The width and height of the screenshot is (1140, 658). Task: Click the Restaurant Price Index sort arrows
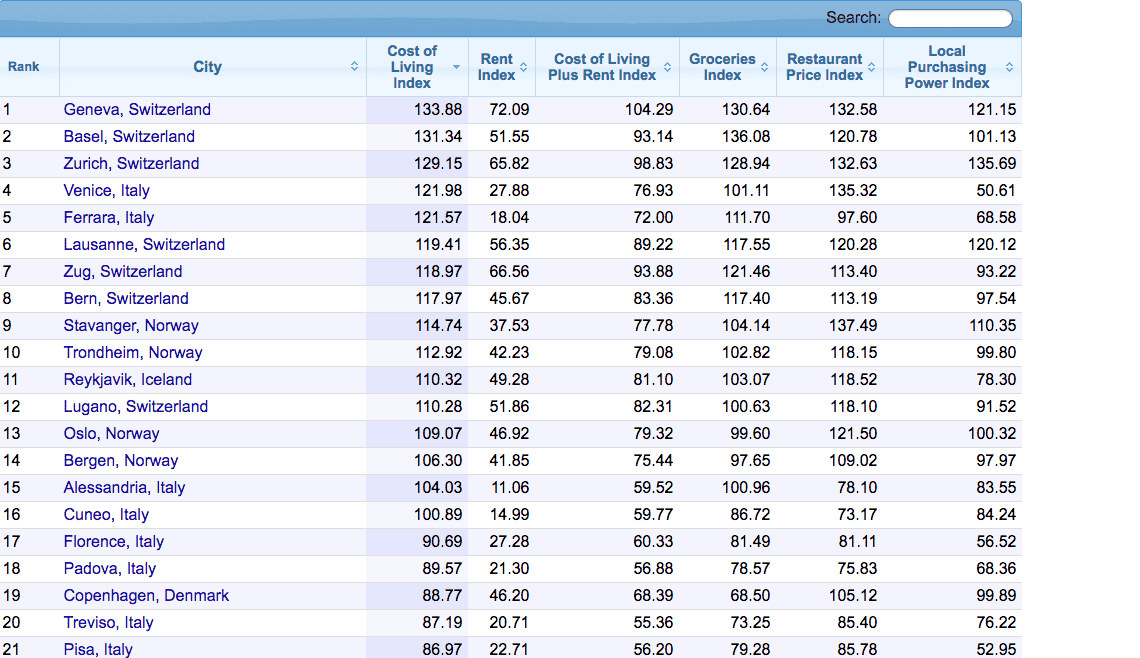click(872, 67)
